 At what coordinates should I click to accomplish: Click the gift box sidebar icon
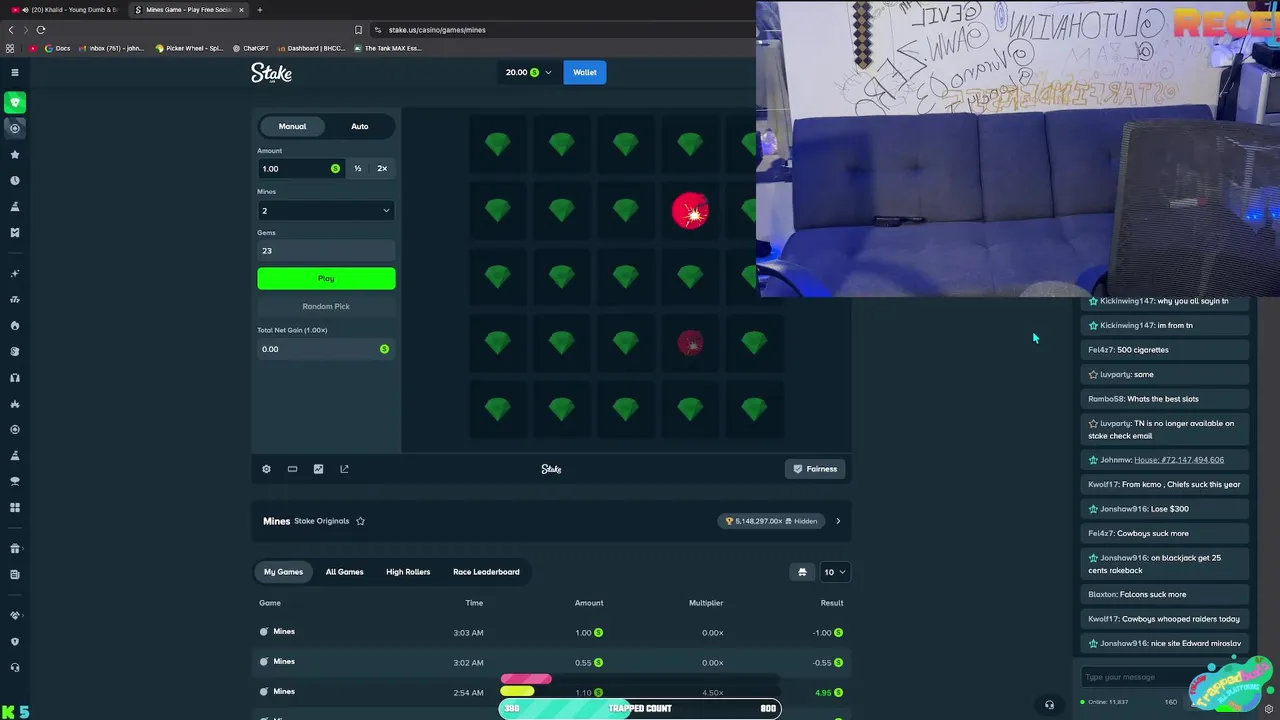point(14,548)
